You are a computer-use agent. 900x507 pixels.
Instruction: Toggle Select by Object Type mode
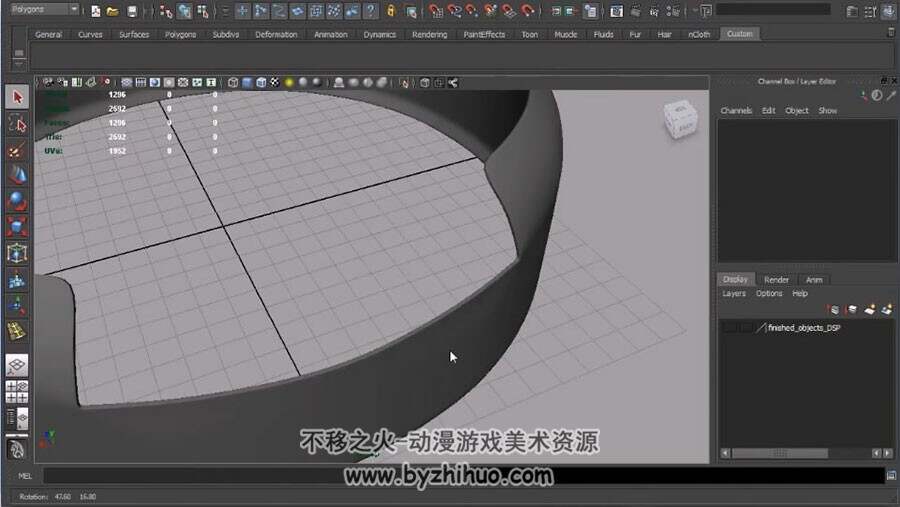click(184, 11)
